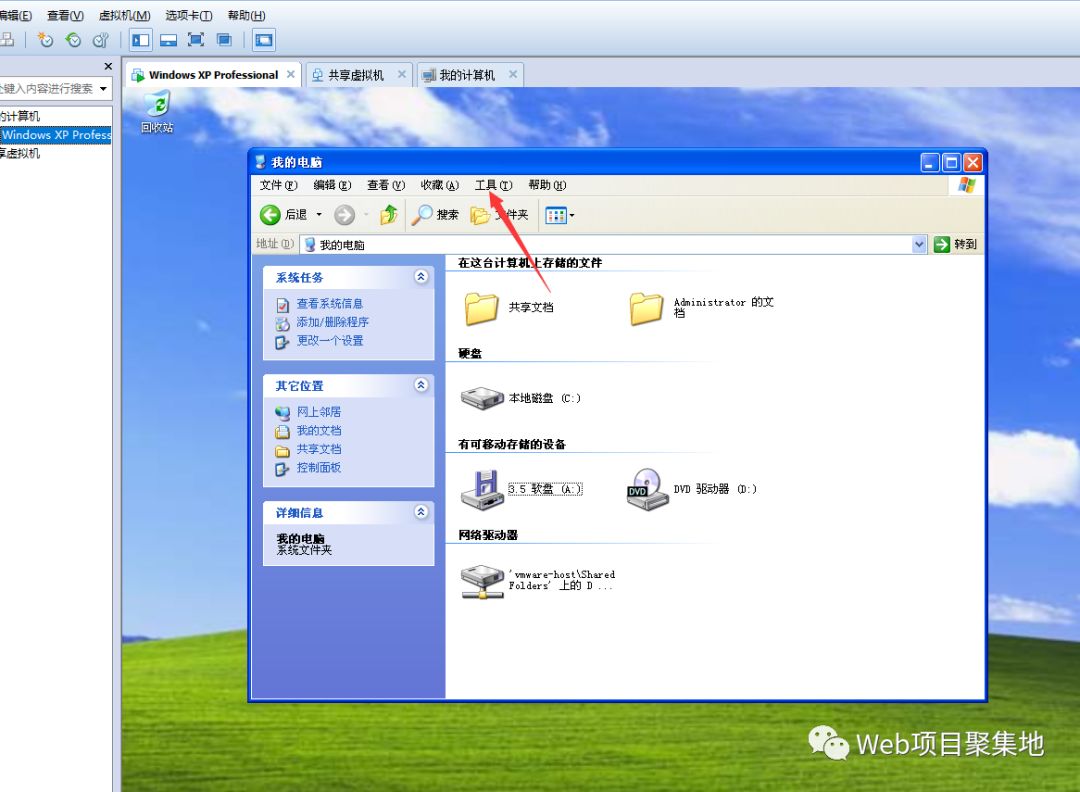Select the 3.5 软盘 (A:) floppy icon
Image resolution: width=1080 pixels, height=792 pixels.
click(482, 490)
